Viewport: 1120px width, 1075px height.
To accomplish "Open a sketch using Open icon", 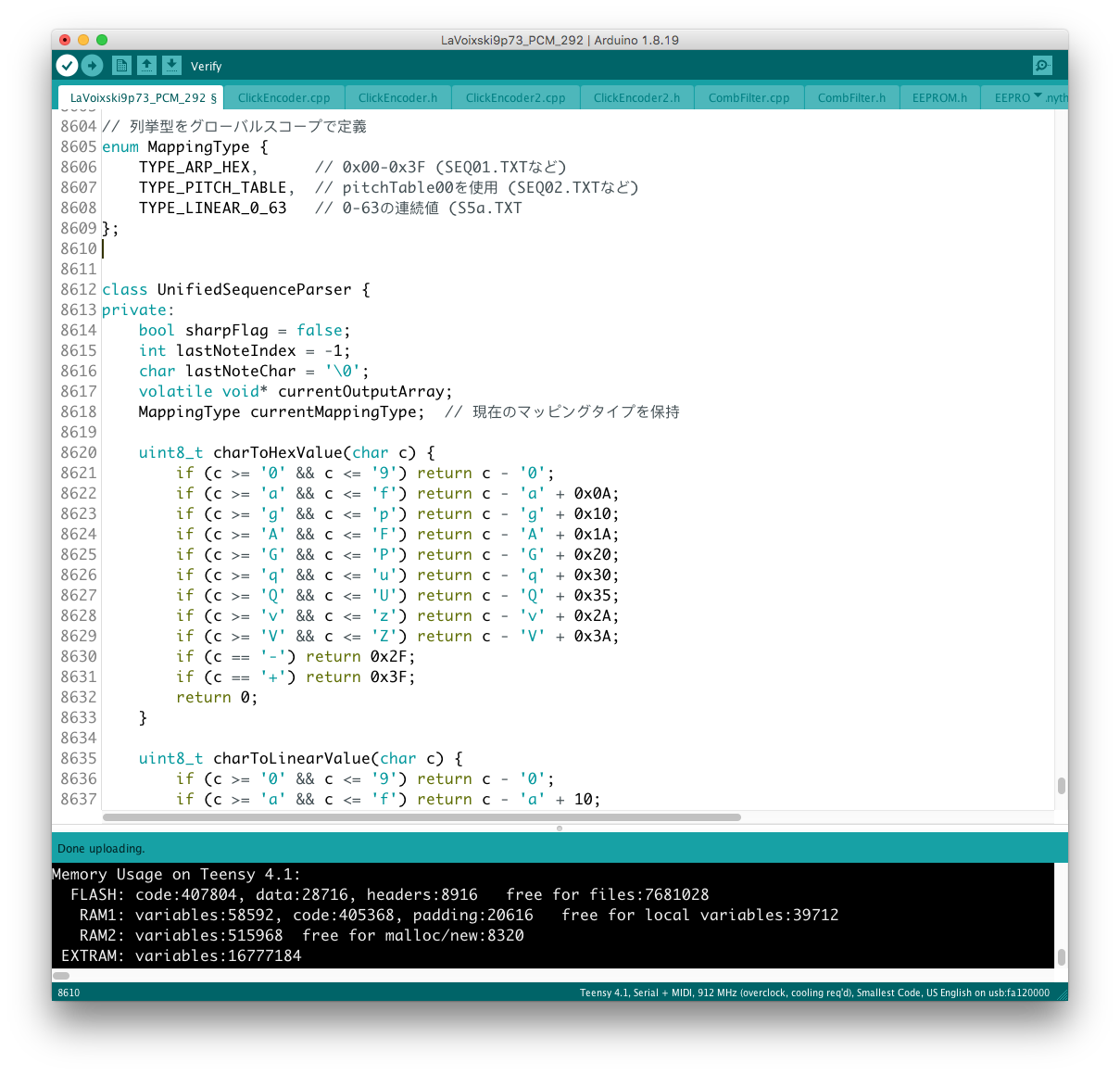I will click(146, 65).
